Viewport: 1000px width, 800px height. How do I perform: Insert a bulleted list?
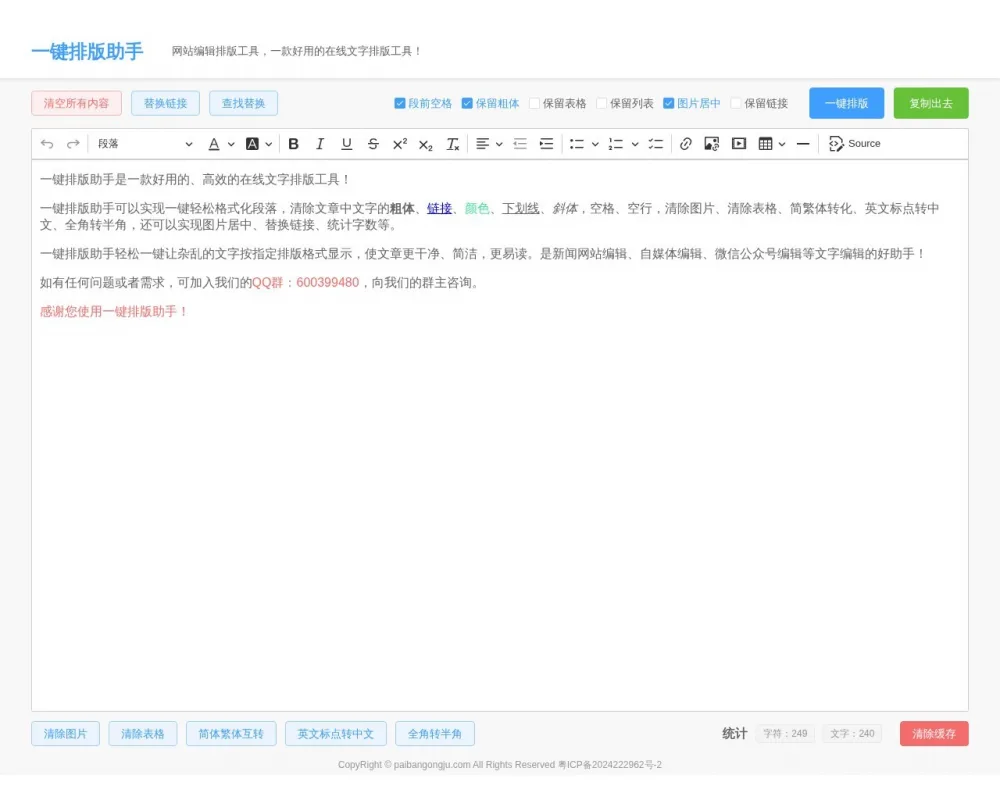coord(577,144)
